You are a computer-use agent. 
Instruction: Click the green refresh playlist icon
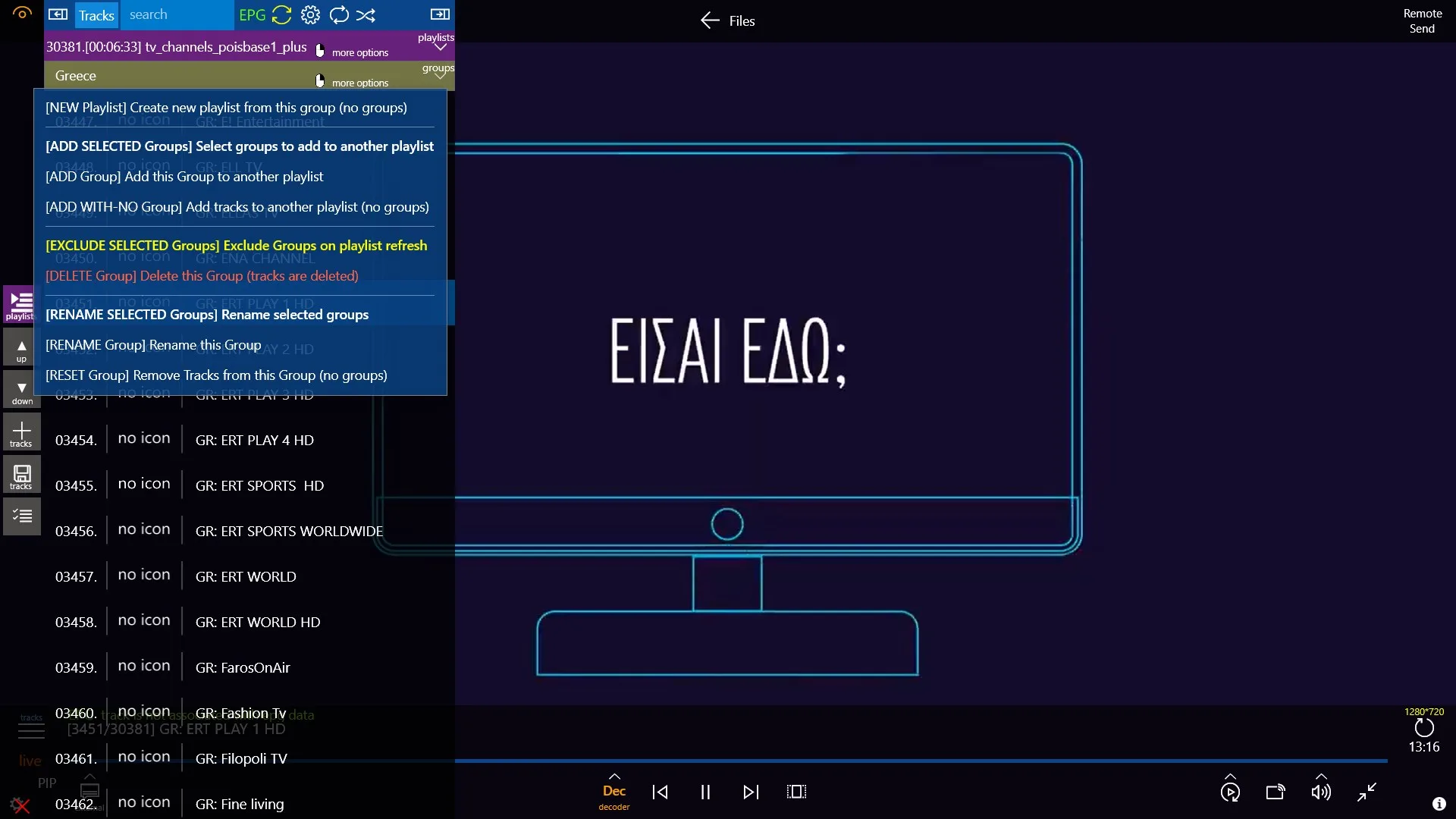point(281,14)
